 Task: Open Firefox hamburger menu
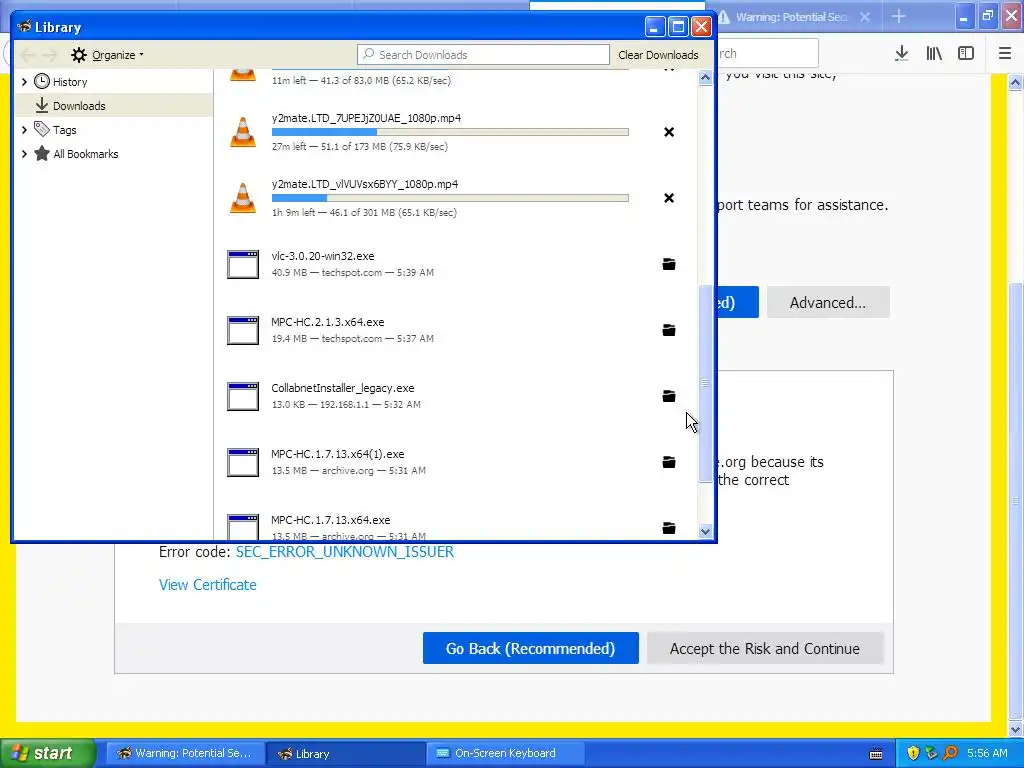click(1005, 54)
